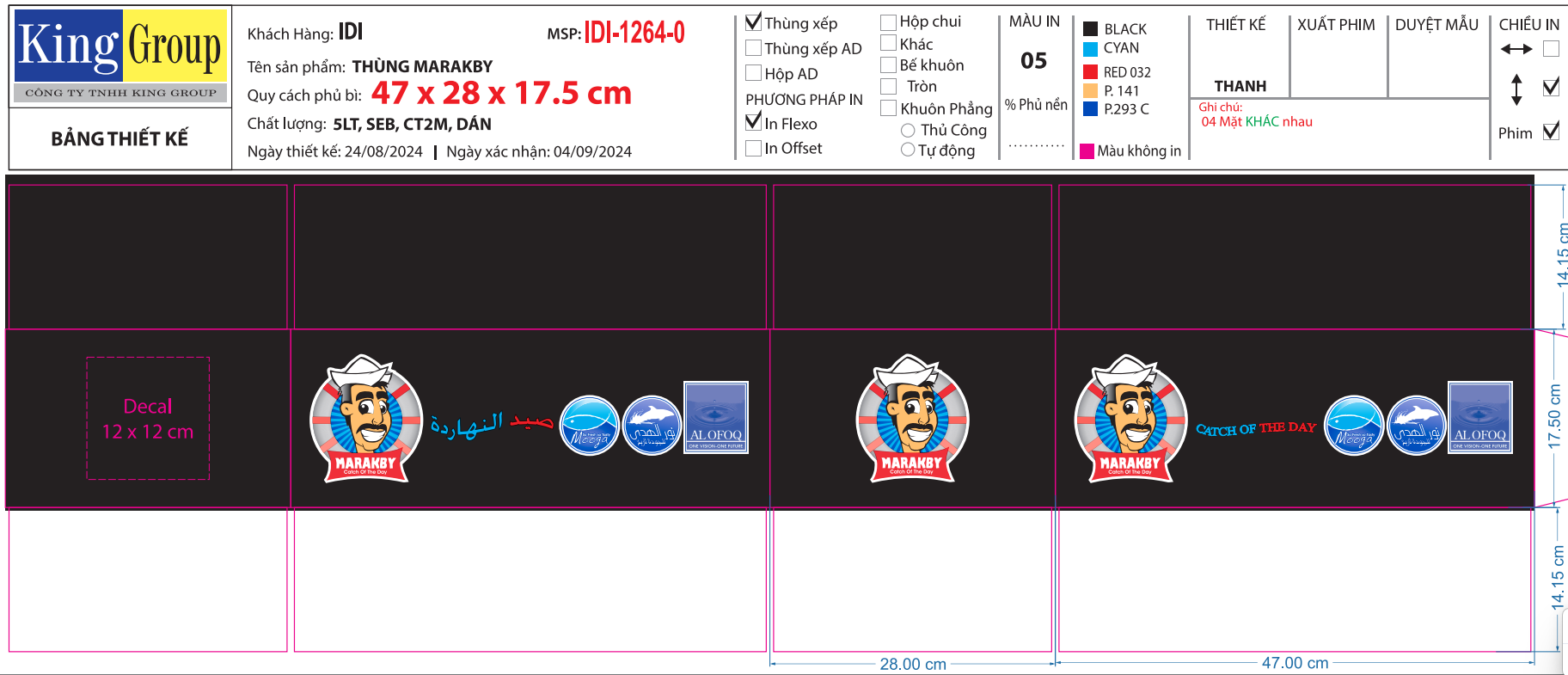
Task: Enable the In Offset checkbox
Action: (x=754, y=148)
